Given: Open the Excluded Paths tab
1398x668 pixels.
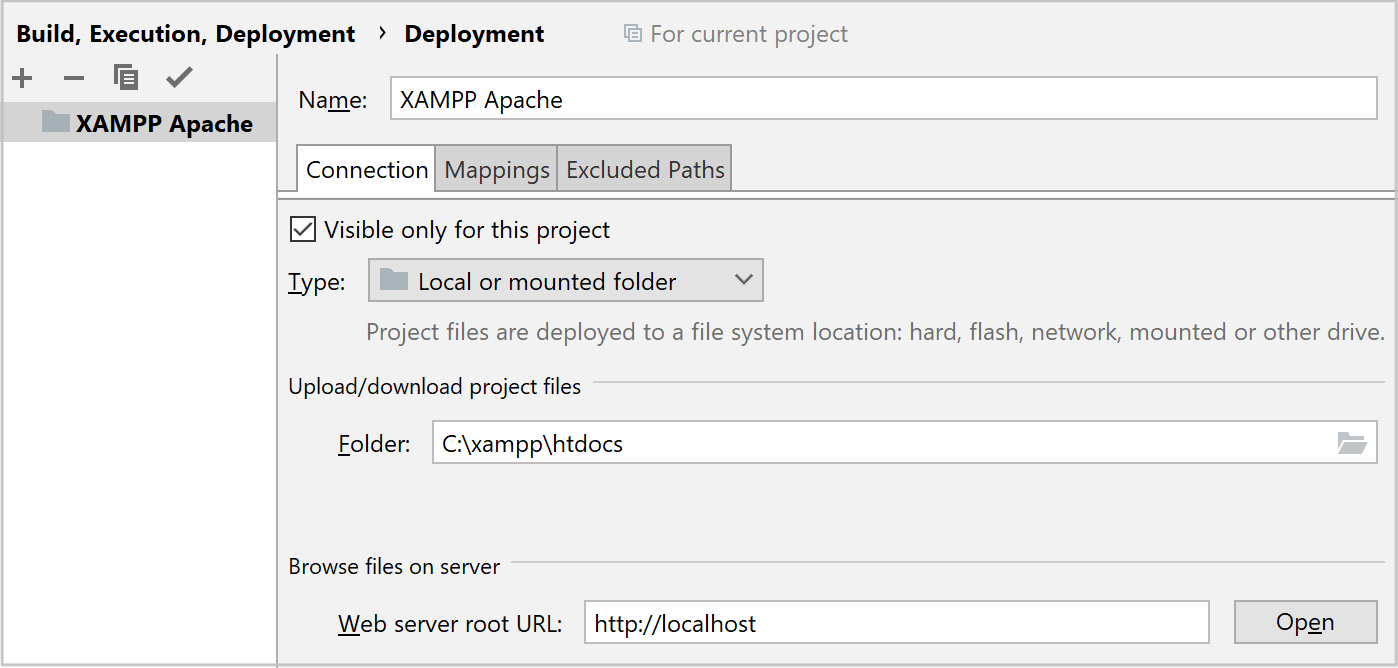Looking at the screenshot, I should click(x=645, y=170).
